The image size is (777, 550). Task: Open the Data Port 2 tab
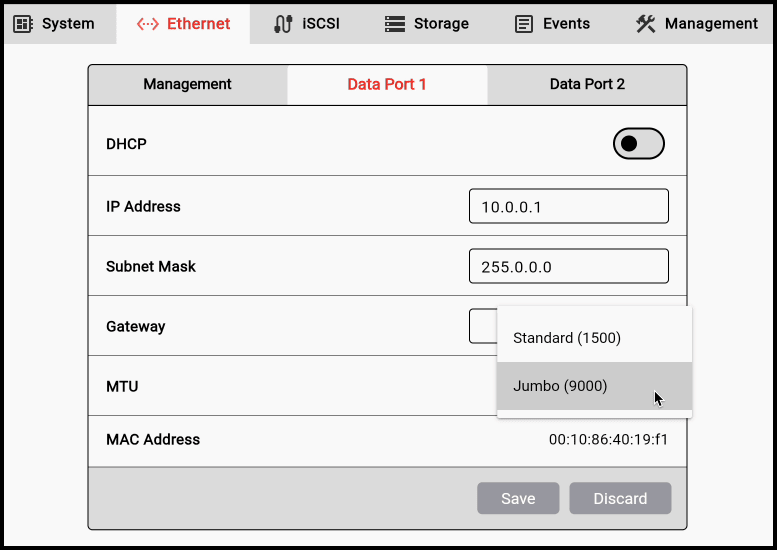(x=587, y=85)
